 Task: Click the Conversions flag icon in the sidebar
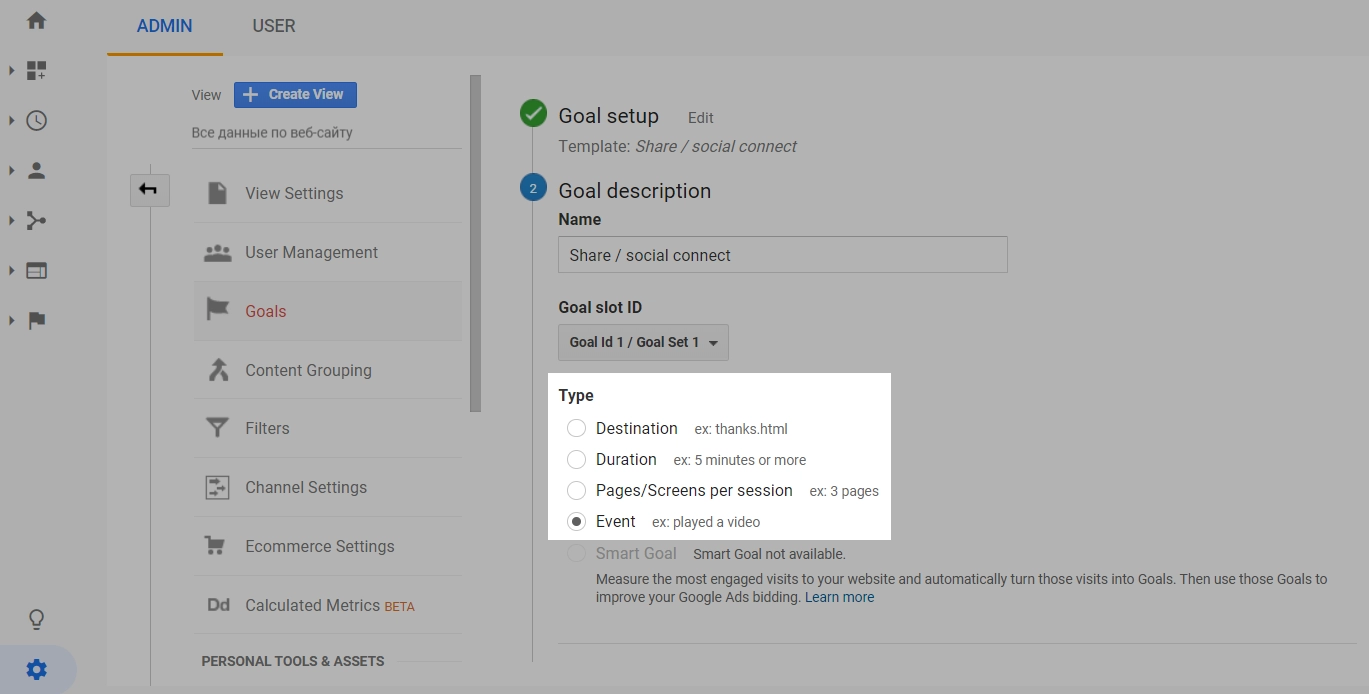click(37, 320)
